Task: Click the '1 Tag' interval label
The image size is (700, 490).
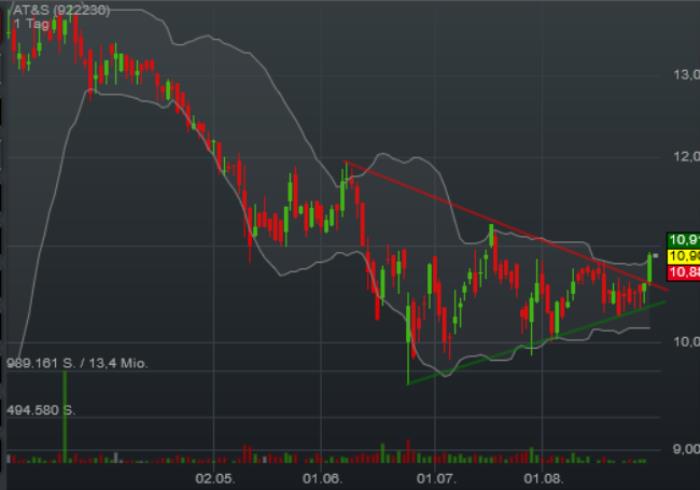Action: pos(31,24)
